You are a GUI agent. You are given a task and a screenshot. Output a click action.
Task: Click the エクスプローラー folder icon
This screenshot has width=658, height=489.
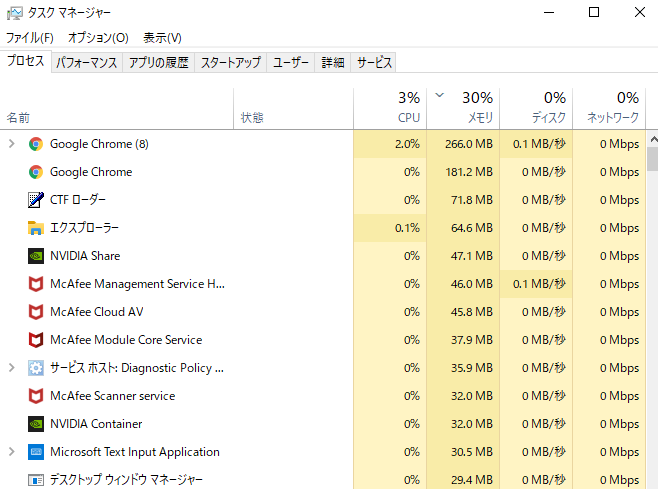tap(36, 228)
